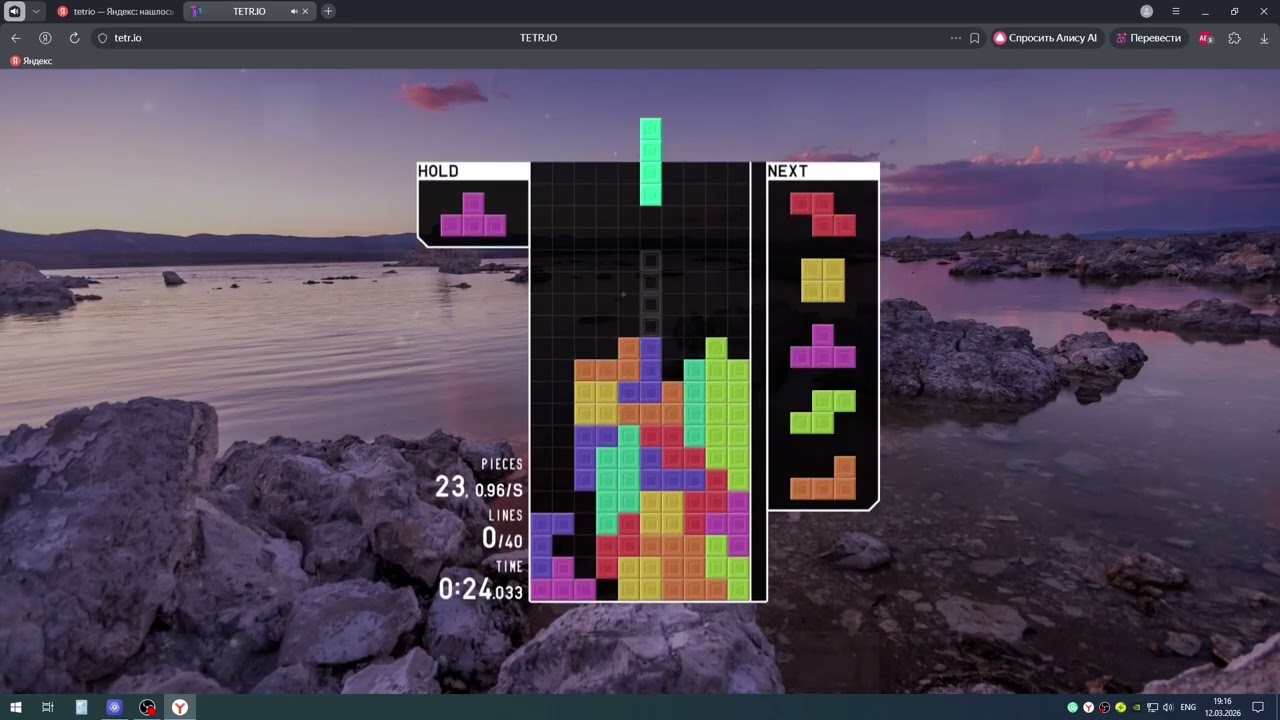Click the 'Спросить Алису AI' button
This screenshot has width=1280, height=720.
[x=1046, y=38]
